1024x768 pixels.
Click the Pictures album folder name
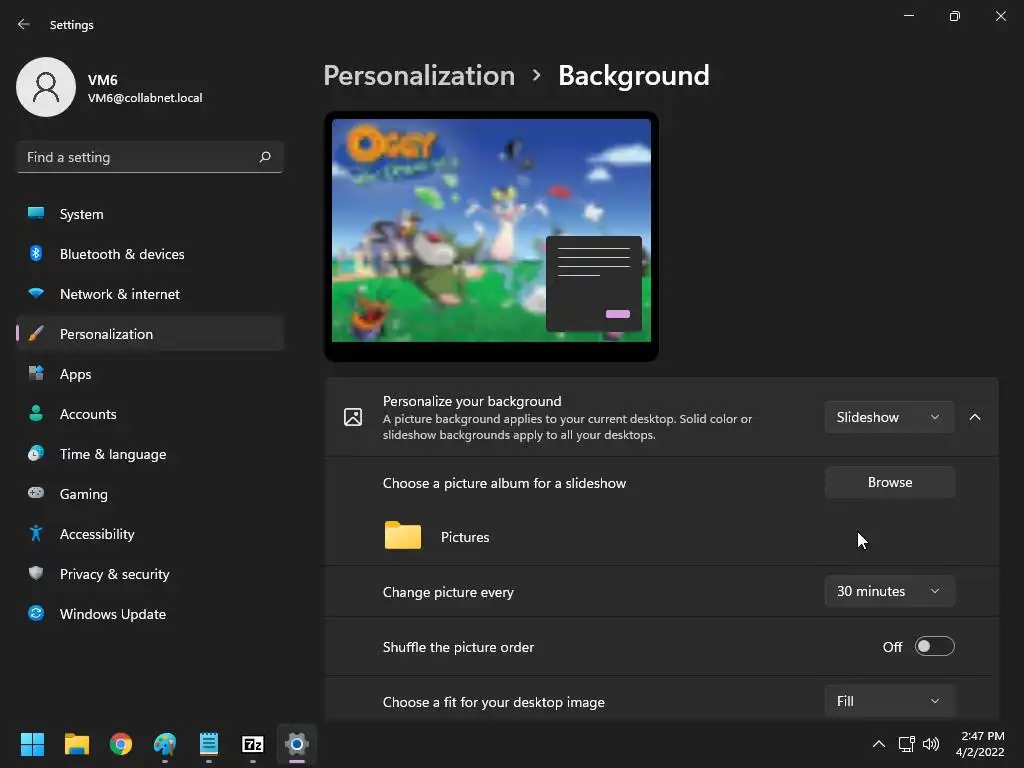(465, 537)
